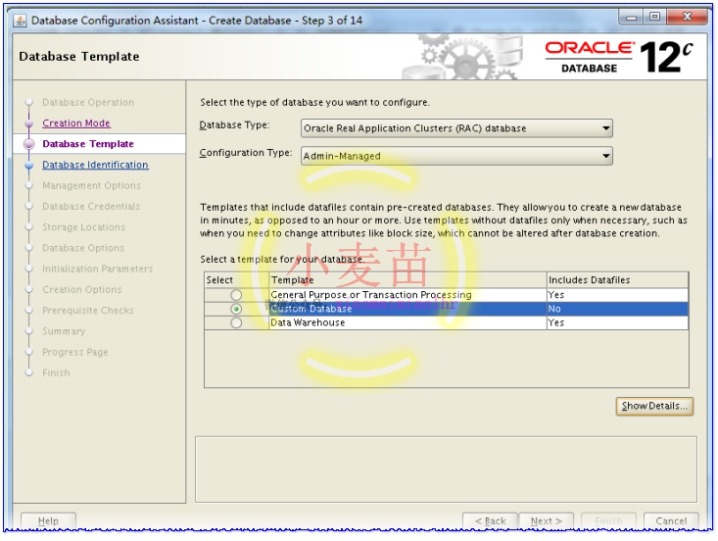Viewport: 718px width, 541px height.
Task: Click the greyed-out Finish button
Action: point(609,521)
